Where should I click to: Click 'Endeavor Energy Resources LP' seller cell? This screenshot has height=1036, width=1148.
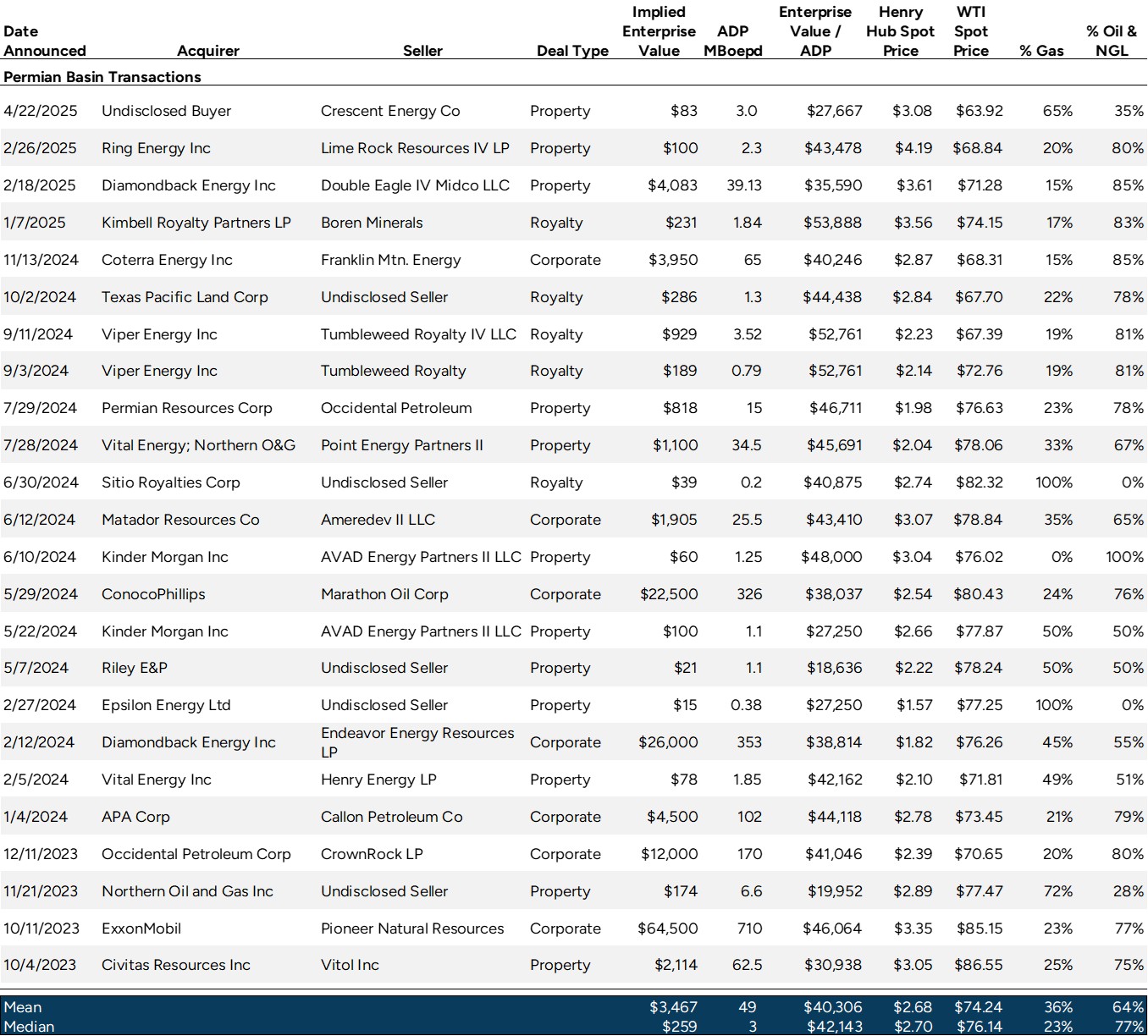pos(417,742)
